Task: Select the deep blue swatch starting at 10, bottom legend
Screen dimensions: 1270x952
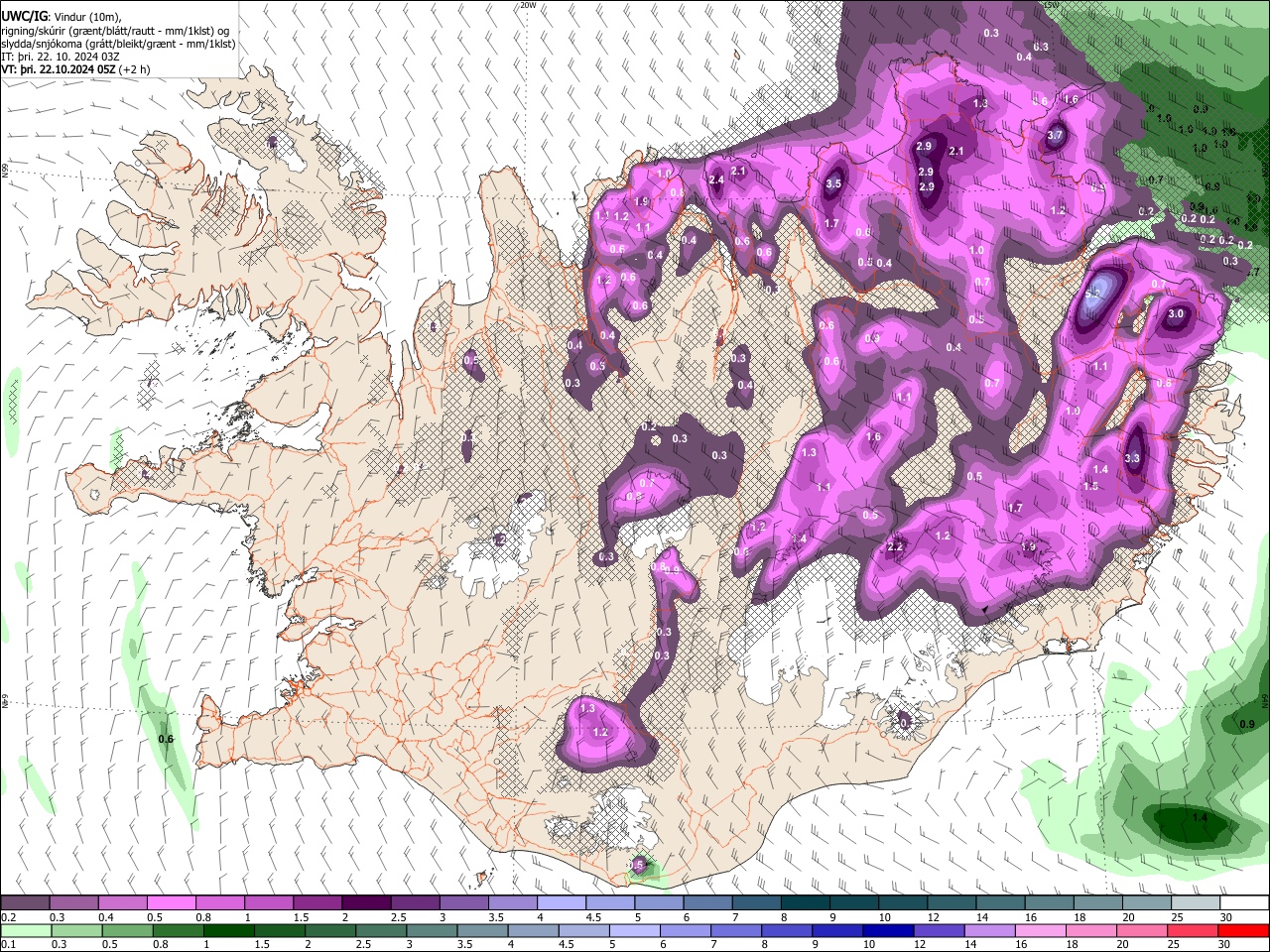Action: coord(887,931)
